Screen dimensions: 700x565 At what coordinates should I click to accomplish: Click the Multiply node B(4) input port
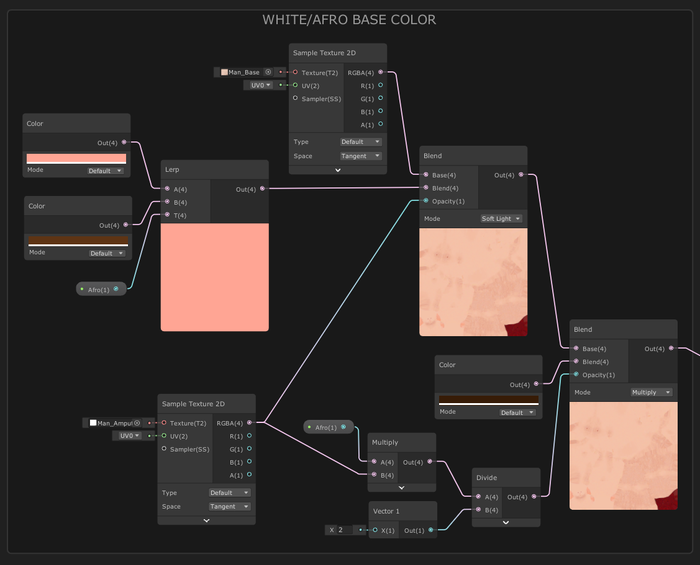pos(374,475)
